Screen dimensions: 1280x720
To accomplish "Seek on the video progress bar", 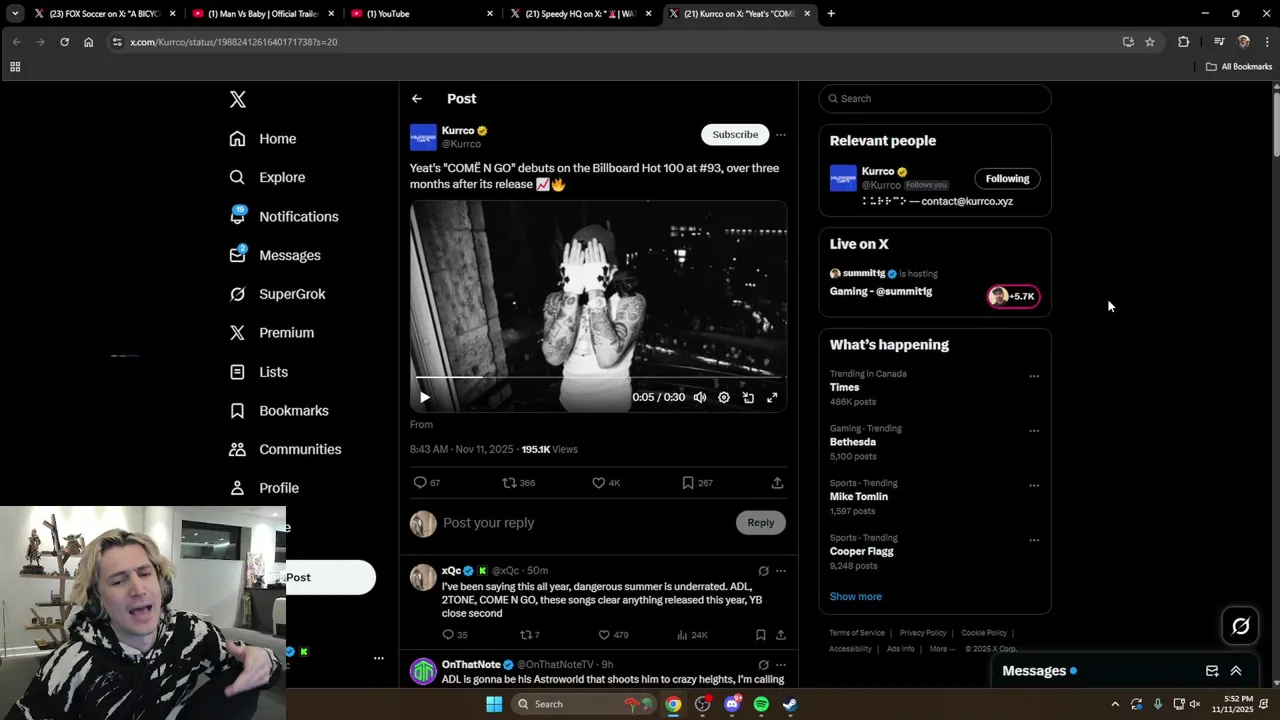I will coord(598,377).
